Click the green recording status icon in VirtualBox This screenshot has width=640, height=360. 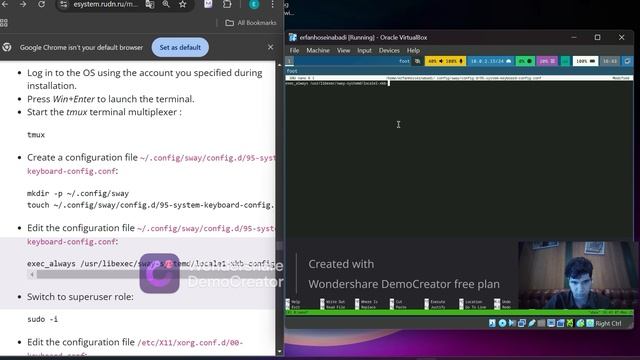[571, 323]
